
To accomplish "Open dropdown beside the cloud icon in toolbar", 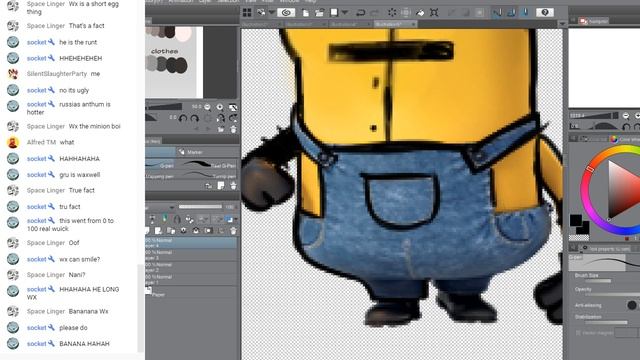I will pyautogui.click(x=272, y=13).
